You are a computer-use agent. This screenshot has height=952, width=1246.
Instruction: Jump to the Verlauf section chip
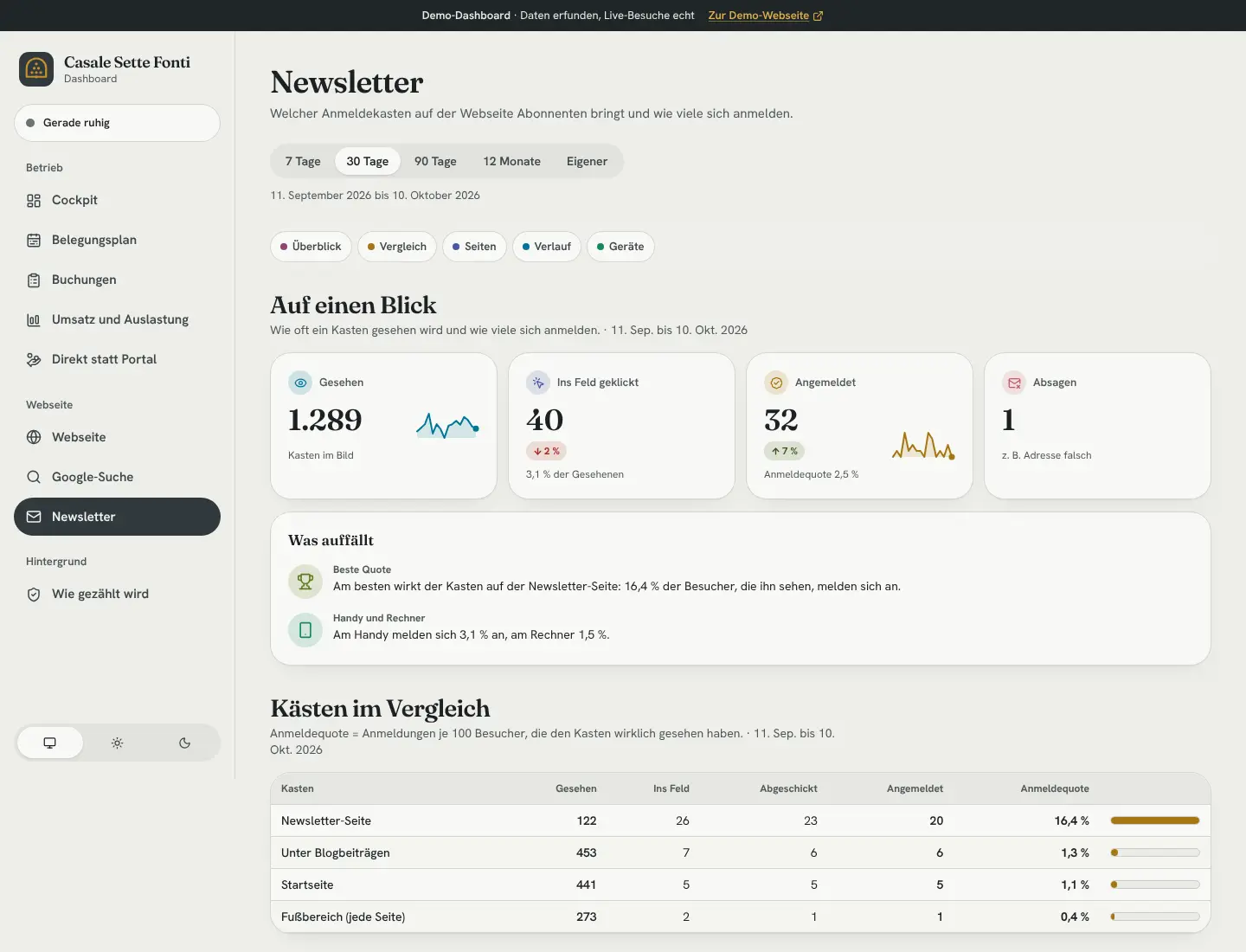(547, 247)
